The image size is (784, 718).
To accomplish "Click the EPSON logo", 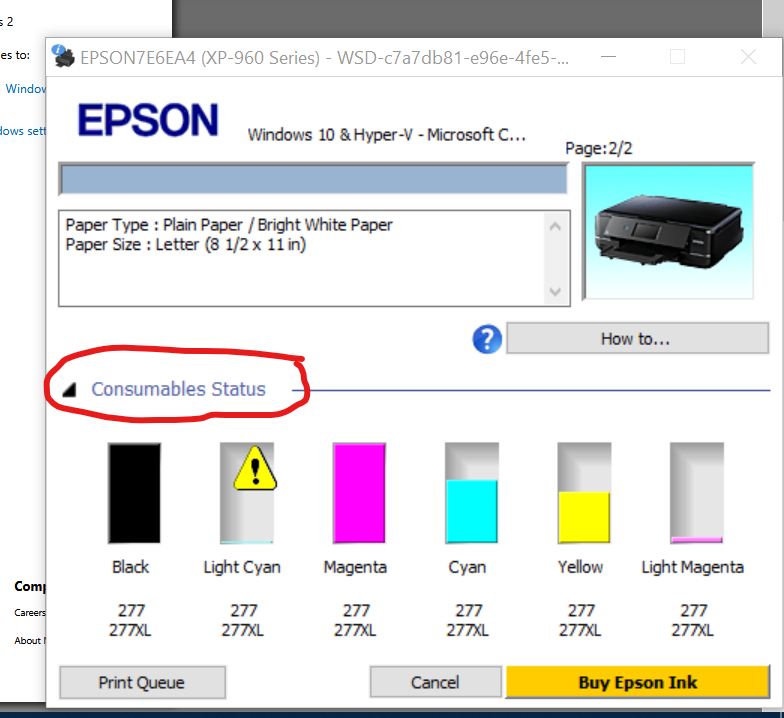I will [x=148, y=120].
